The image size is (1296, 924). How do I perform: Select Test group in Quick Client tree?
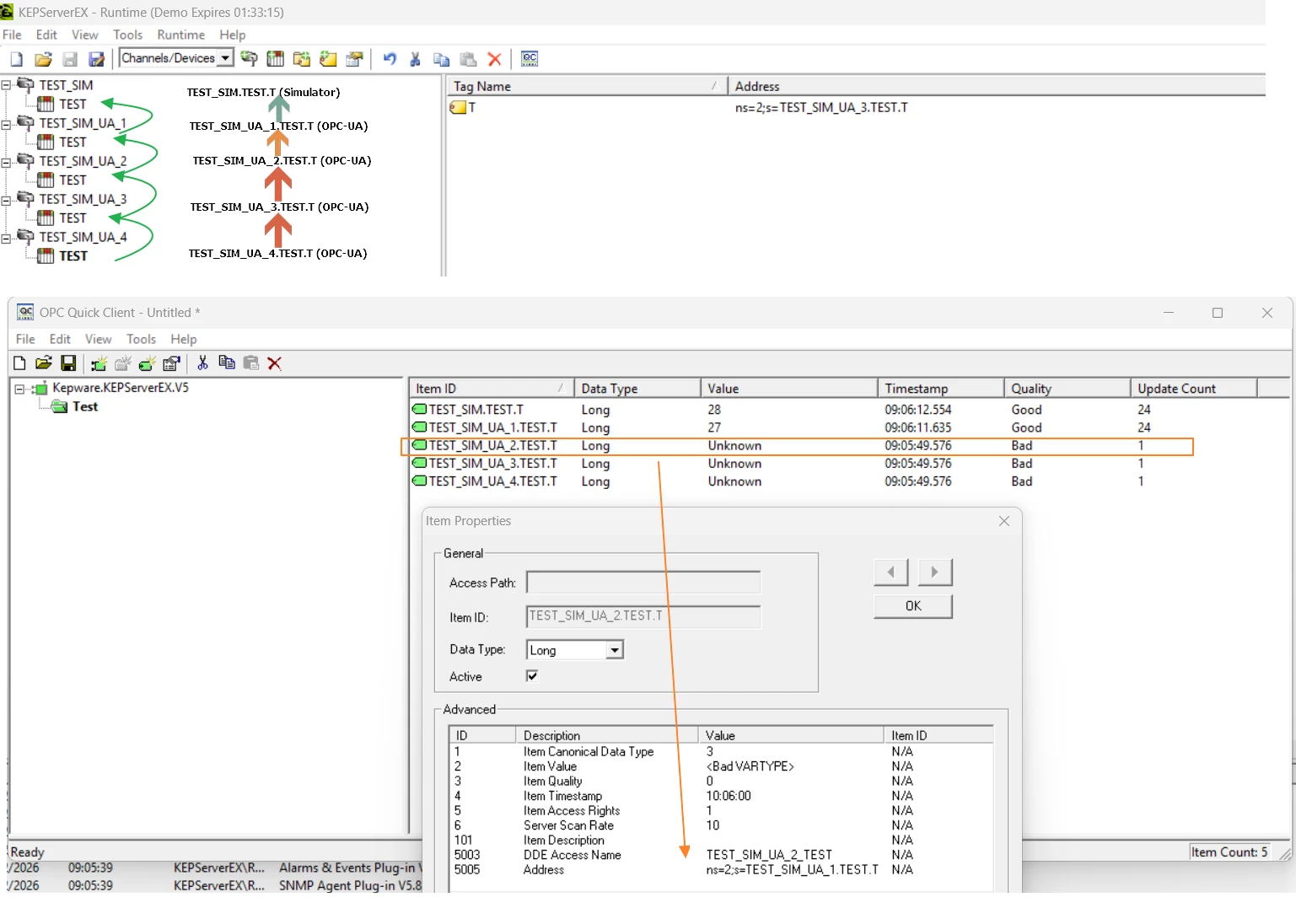(85, 406)
